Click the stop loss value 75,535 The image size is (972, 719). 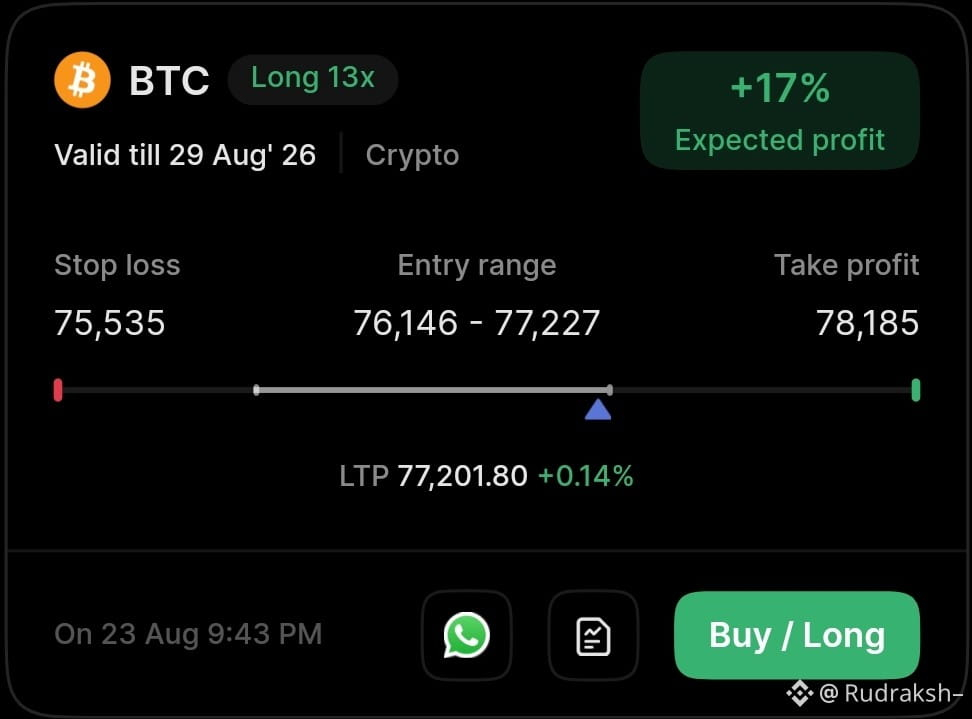point(110,323)
